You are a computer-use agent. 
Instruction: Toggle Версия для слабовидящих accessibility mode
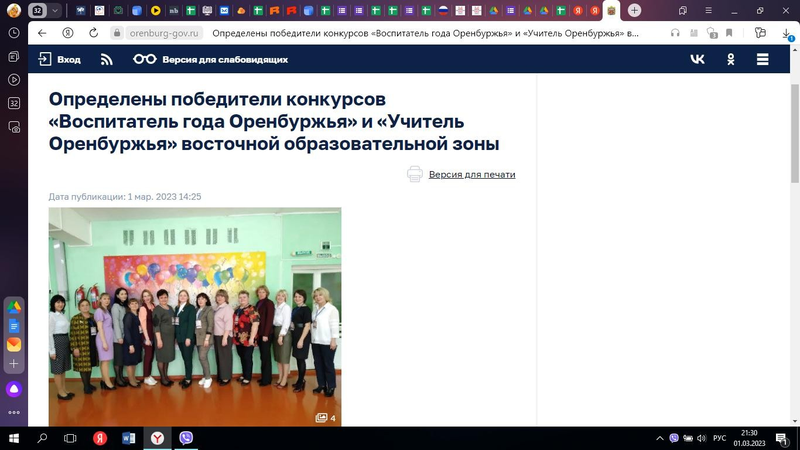coord(211,59)
